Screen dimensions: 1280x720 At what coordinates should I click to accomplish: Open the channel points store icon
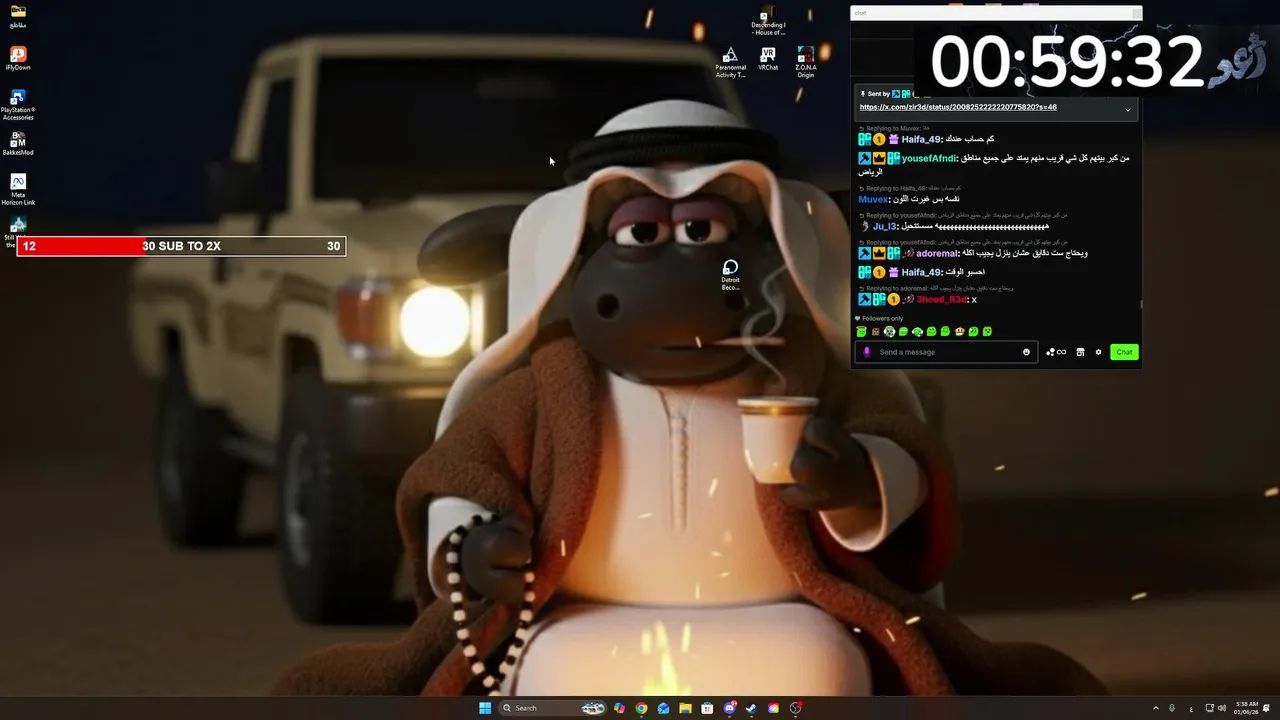pos(1080,352)
